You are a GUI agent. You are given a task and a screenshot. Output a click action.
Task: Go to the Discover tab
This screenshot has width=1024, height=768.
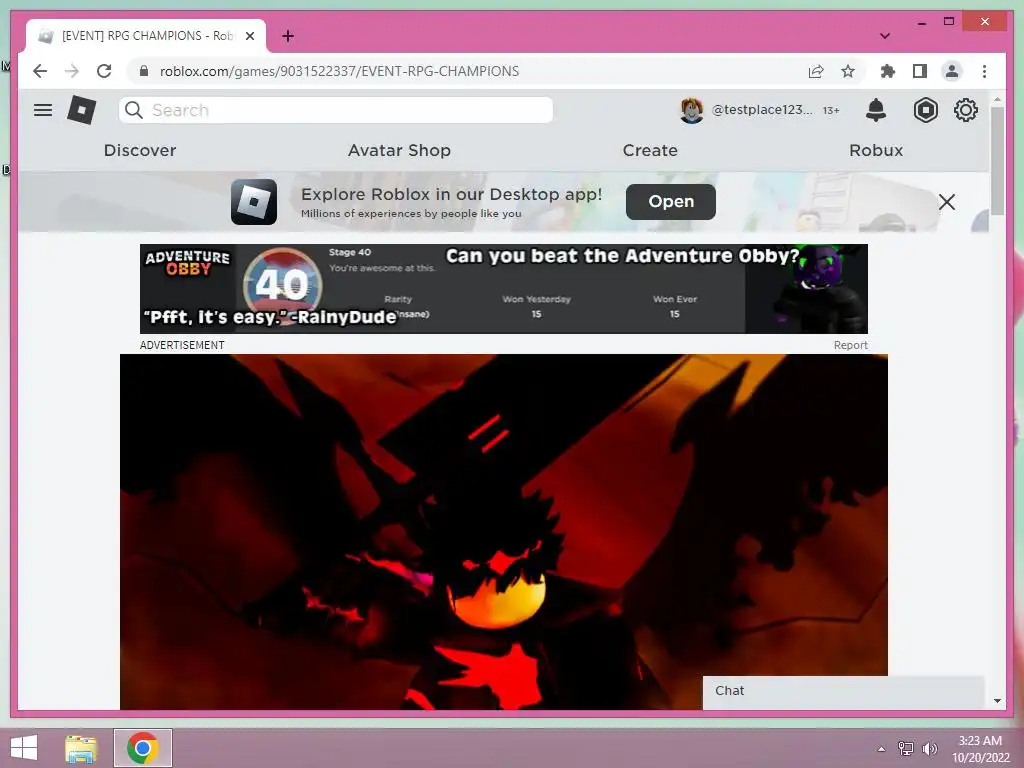140,150
